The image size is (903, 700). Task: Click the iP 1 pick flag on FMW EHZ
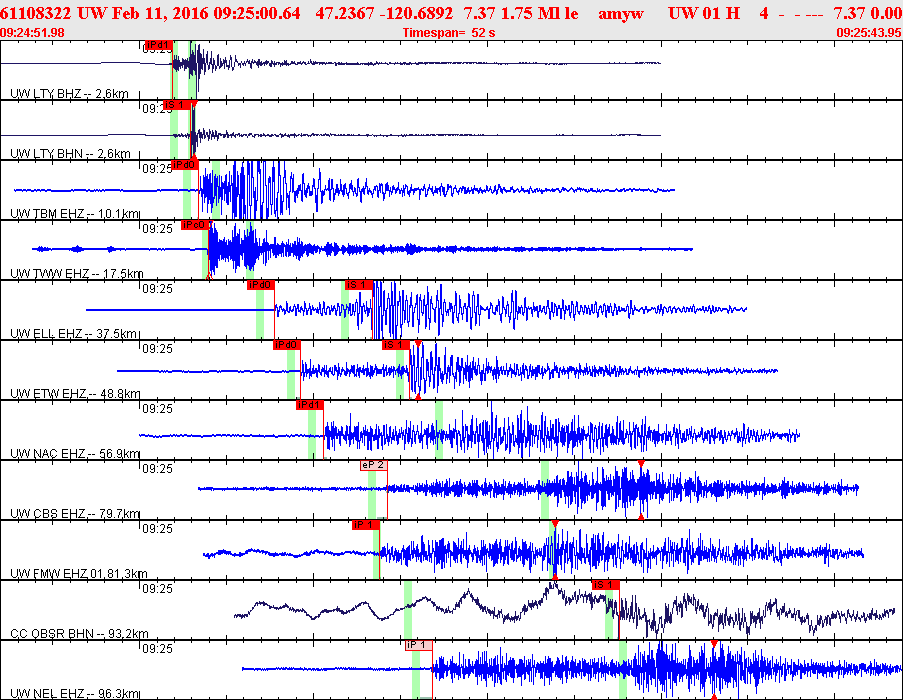click(366, 524)
